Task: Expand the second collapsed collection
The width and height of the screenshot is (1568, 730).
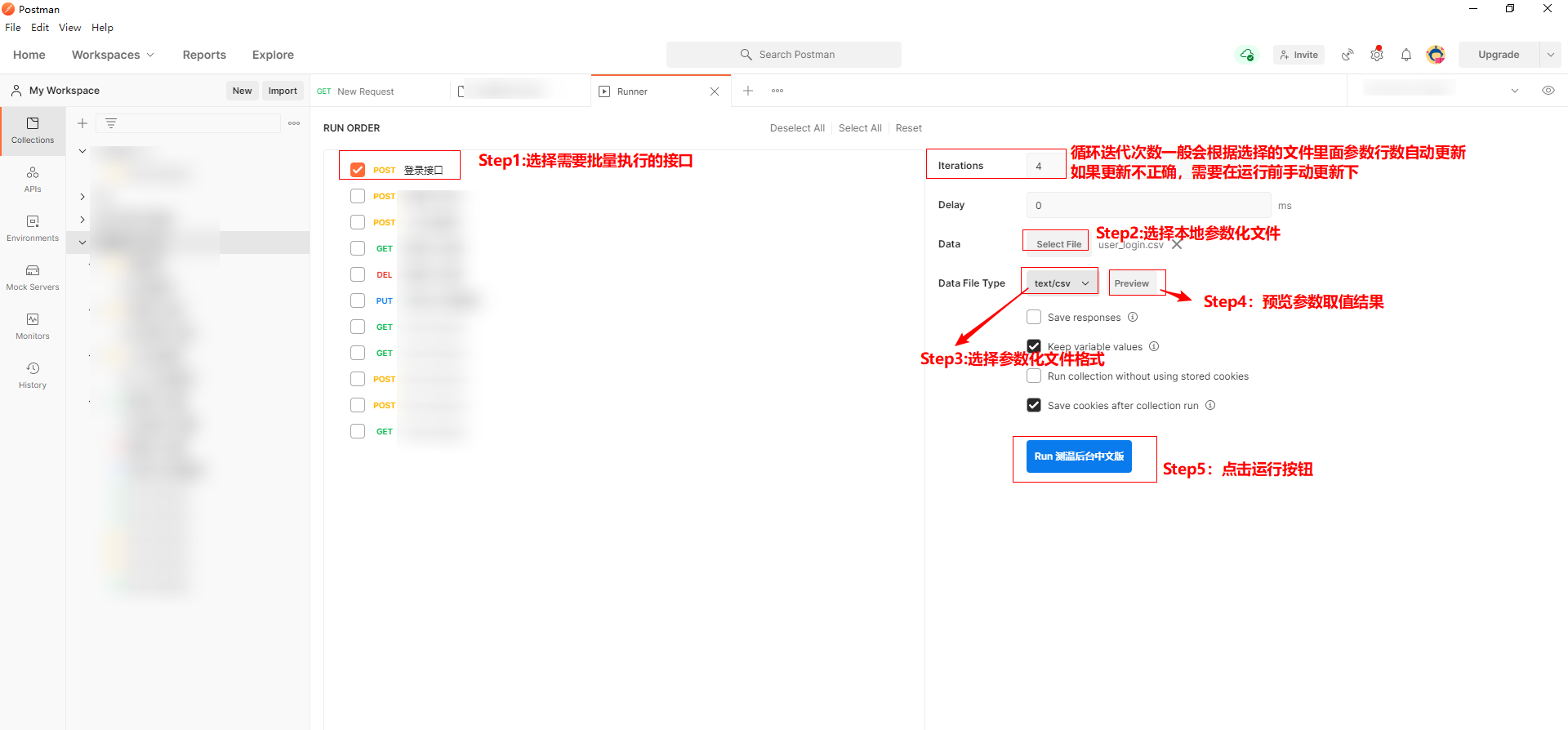Action: 82,197
